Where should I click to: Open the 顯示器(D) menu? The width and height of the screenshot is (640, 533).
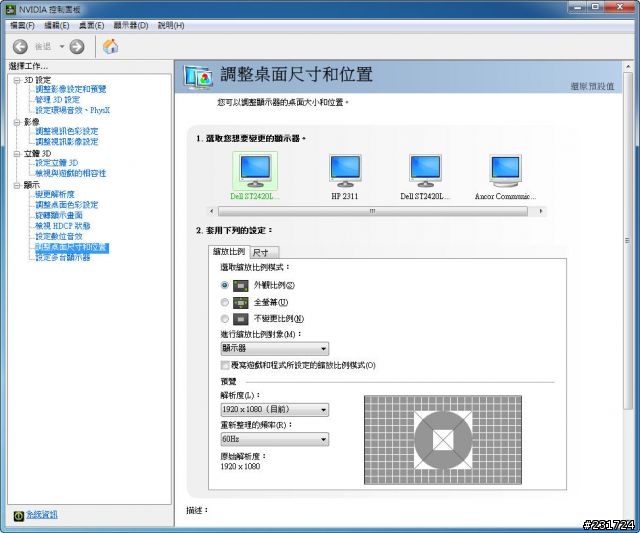point(131,25)
